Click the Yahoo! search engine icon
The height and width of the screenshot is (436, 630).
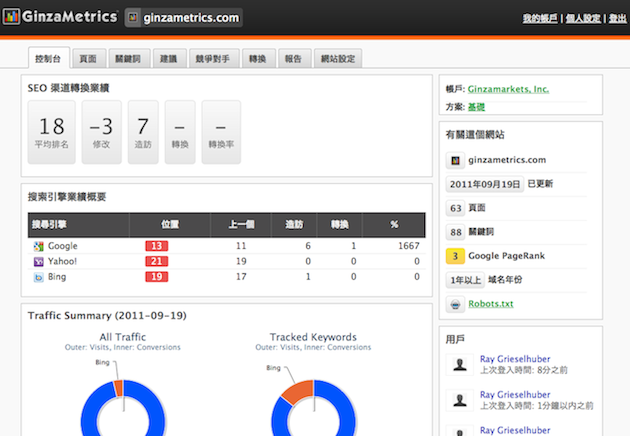pyautogui.click(x=39, y=262)
